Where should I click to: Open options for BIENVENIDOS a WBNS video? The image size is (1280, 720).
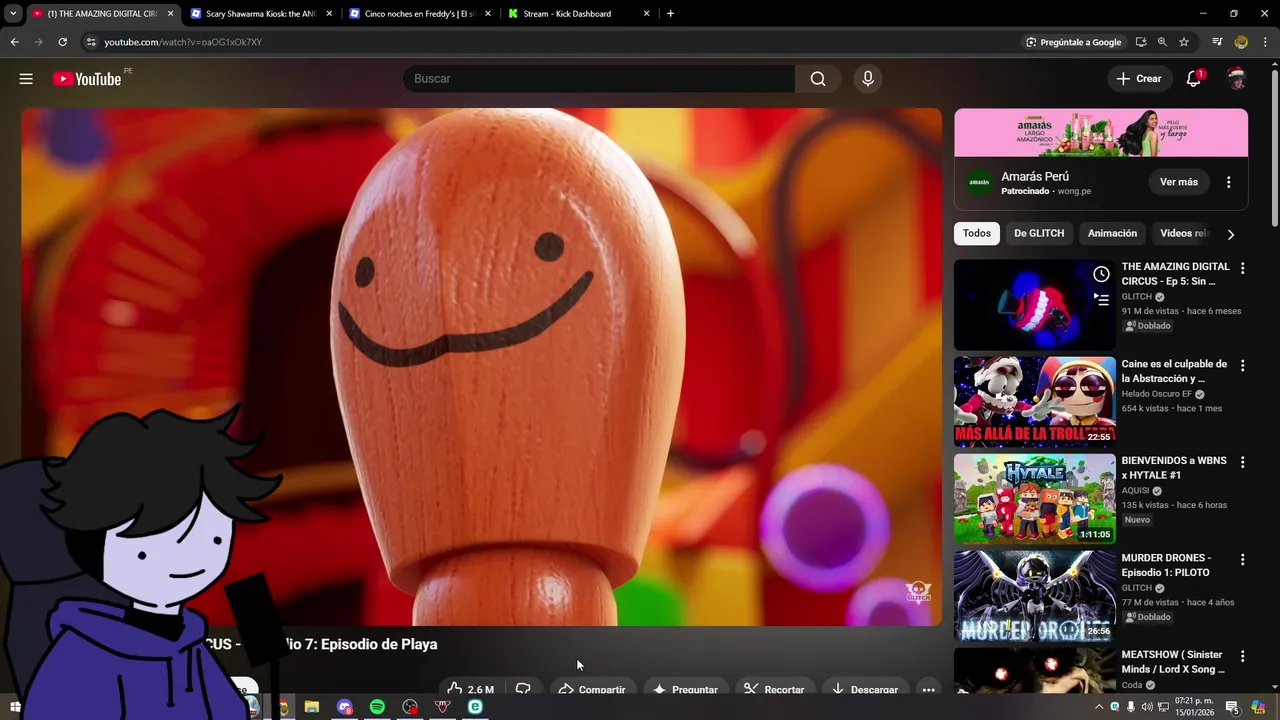[1243, 463]
